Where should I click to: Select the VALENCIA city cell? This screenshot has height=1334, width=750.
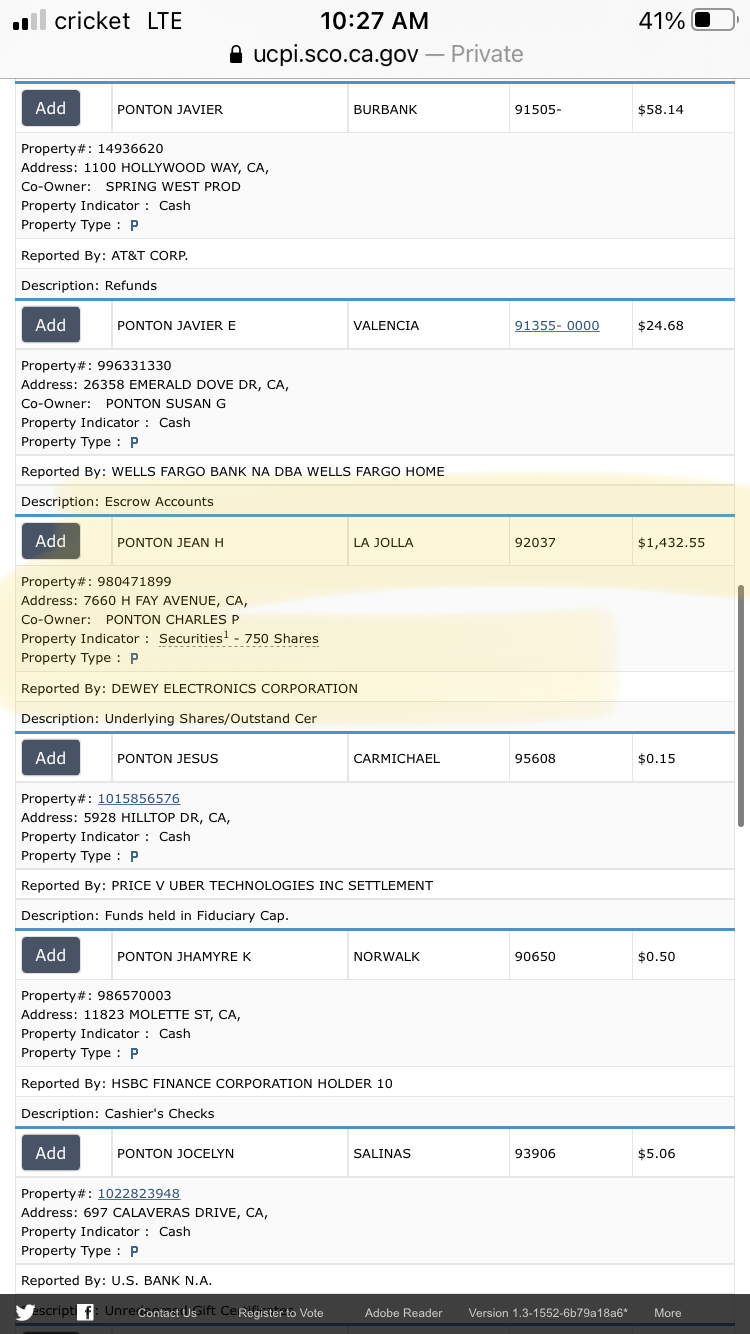pos(427,325)
